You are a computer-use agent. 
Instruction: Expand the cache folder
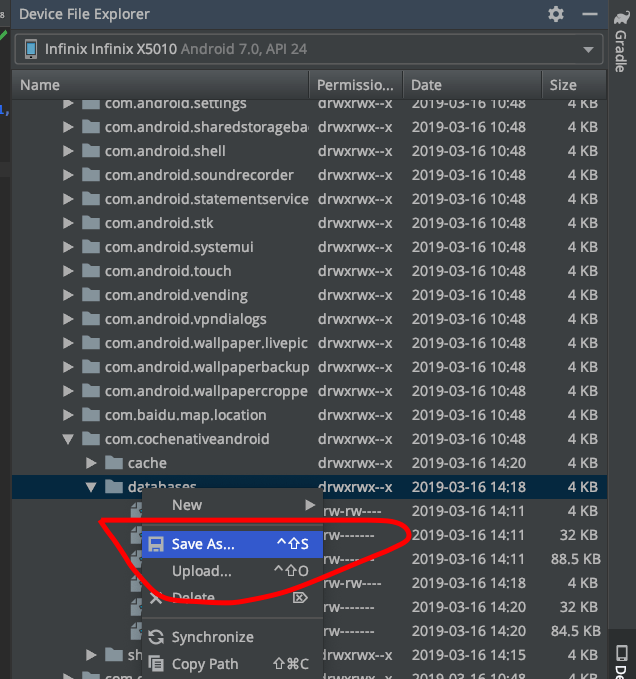click(x=91, y=463)
